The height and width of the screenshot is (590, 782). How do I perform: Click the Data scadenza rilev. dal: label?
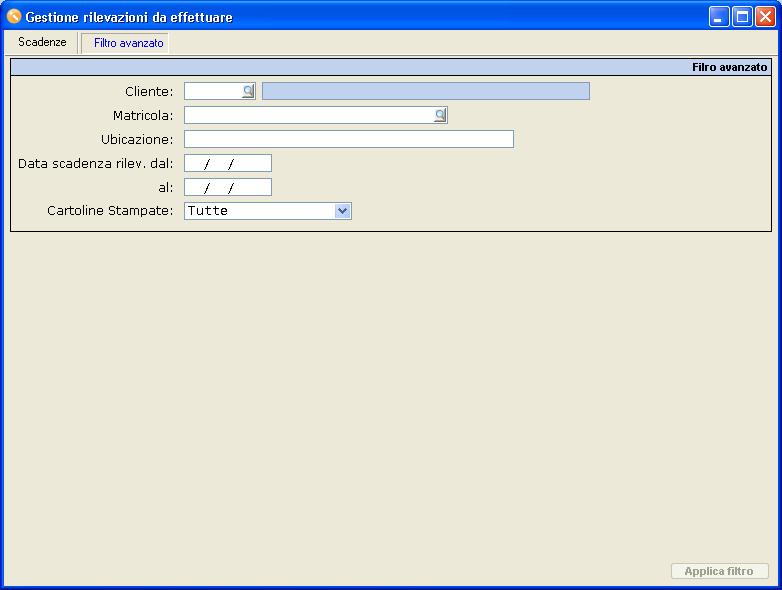tap(96, 164)
